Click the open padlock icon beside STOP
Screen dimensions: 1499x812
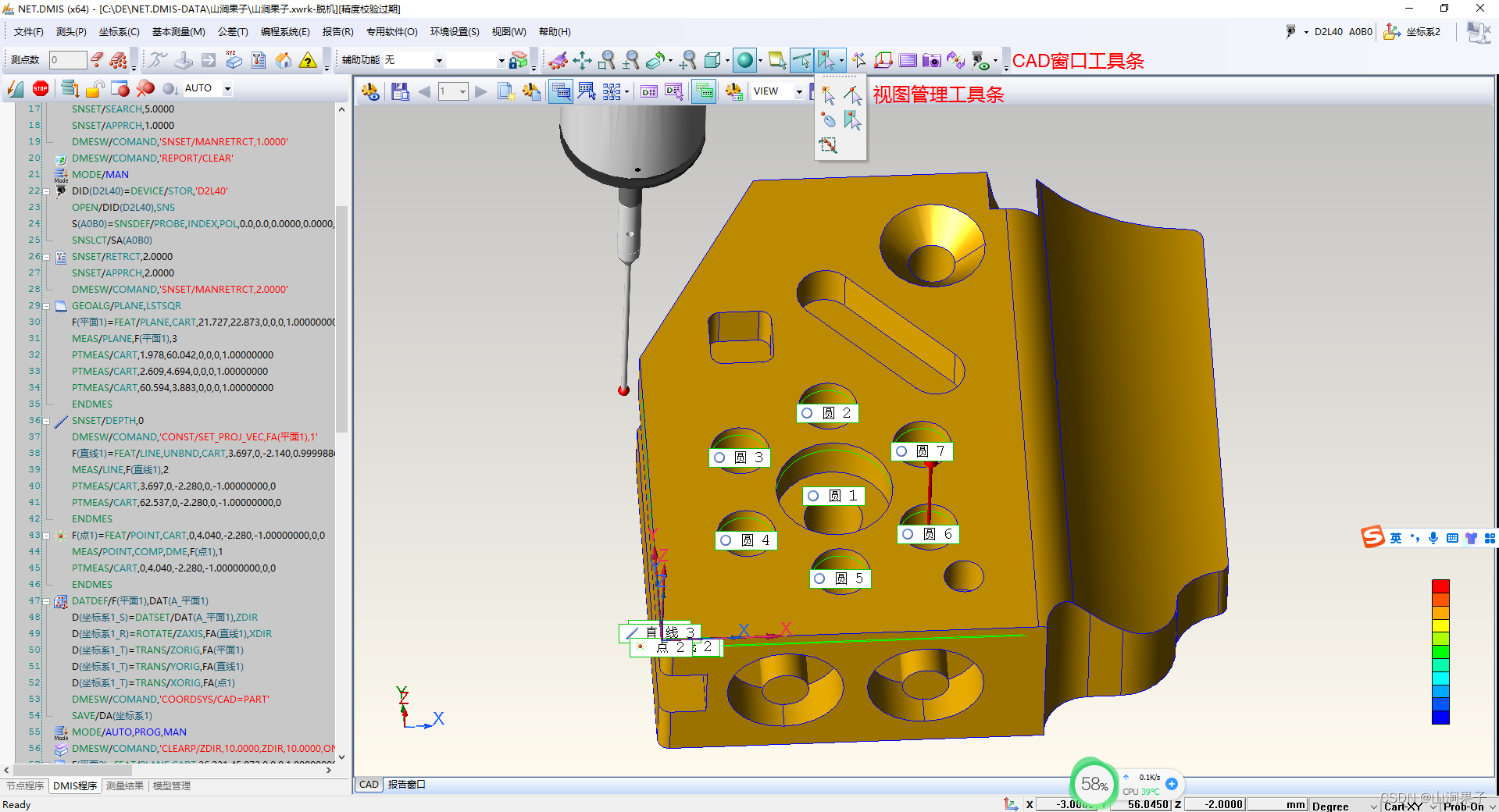pyautogui.click(x=95, y=89)
